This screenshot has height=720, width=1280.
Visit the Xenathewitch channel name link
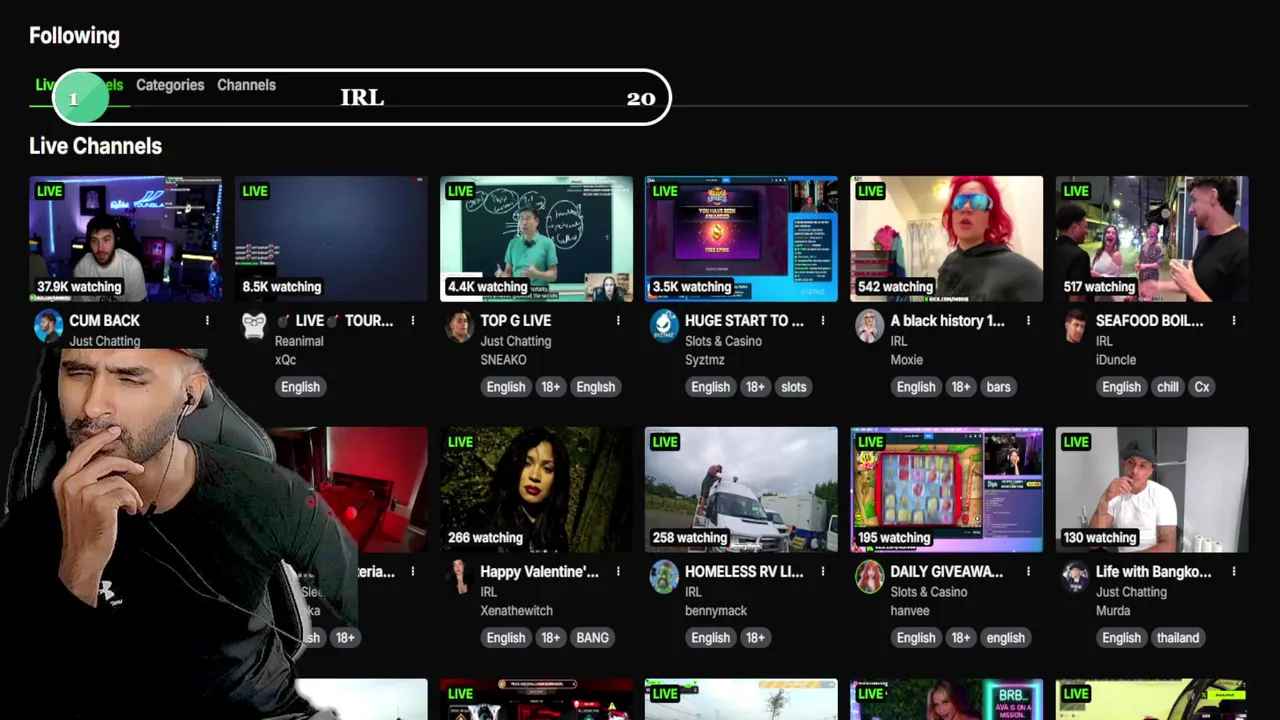516,611
